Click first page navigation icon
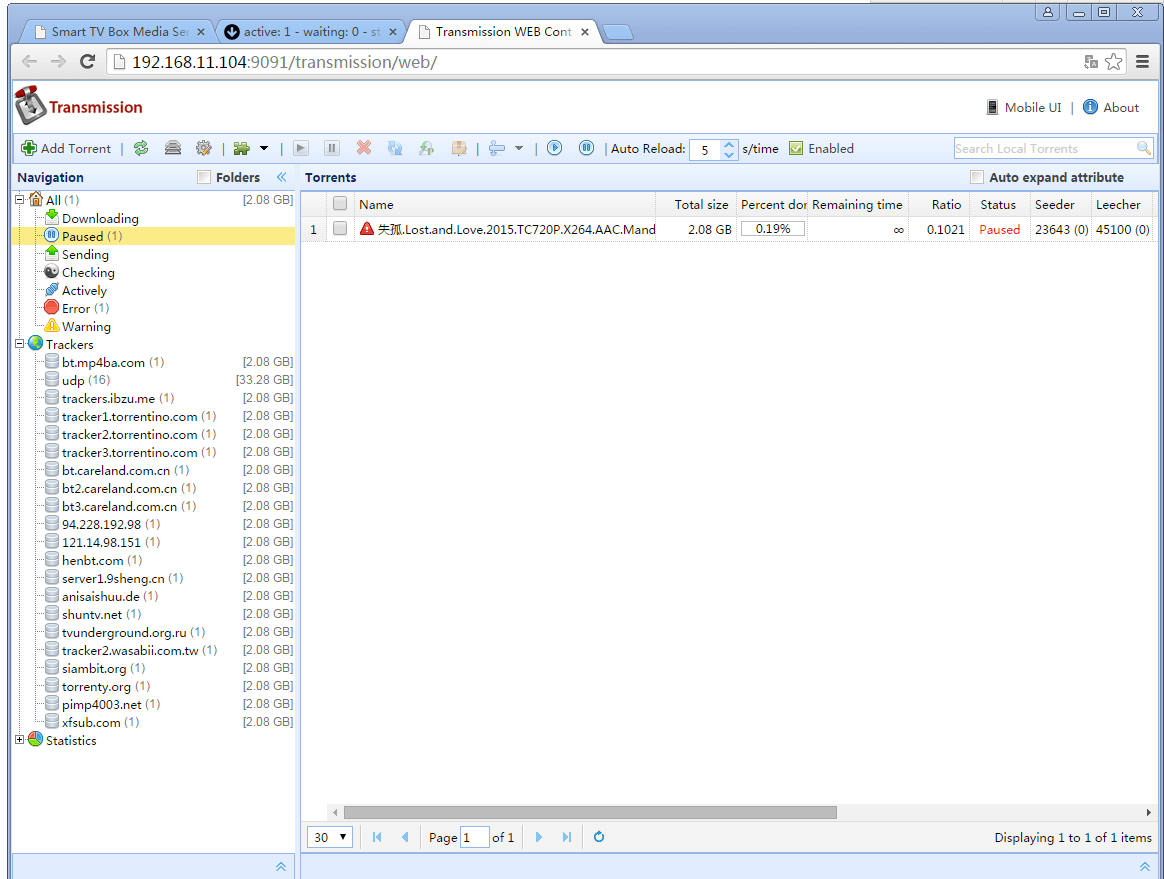Screen dimensions: 1164x879 (x=377, y=837)
